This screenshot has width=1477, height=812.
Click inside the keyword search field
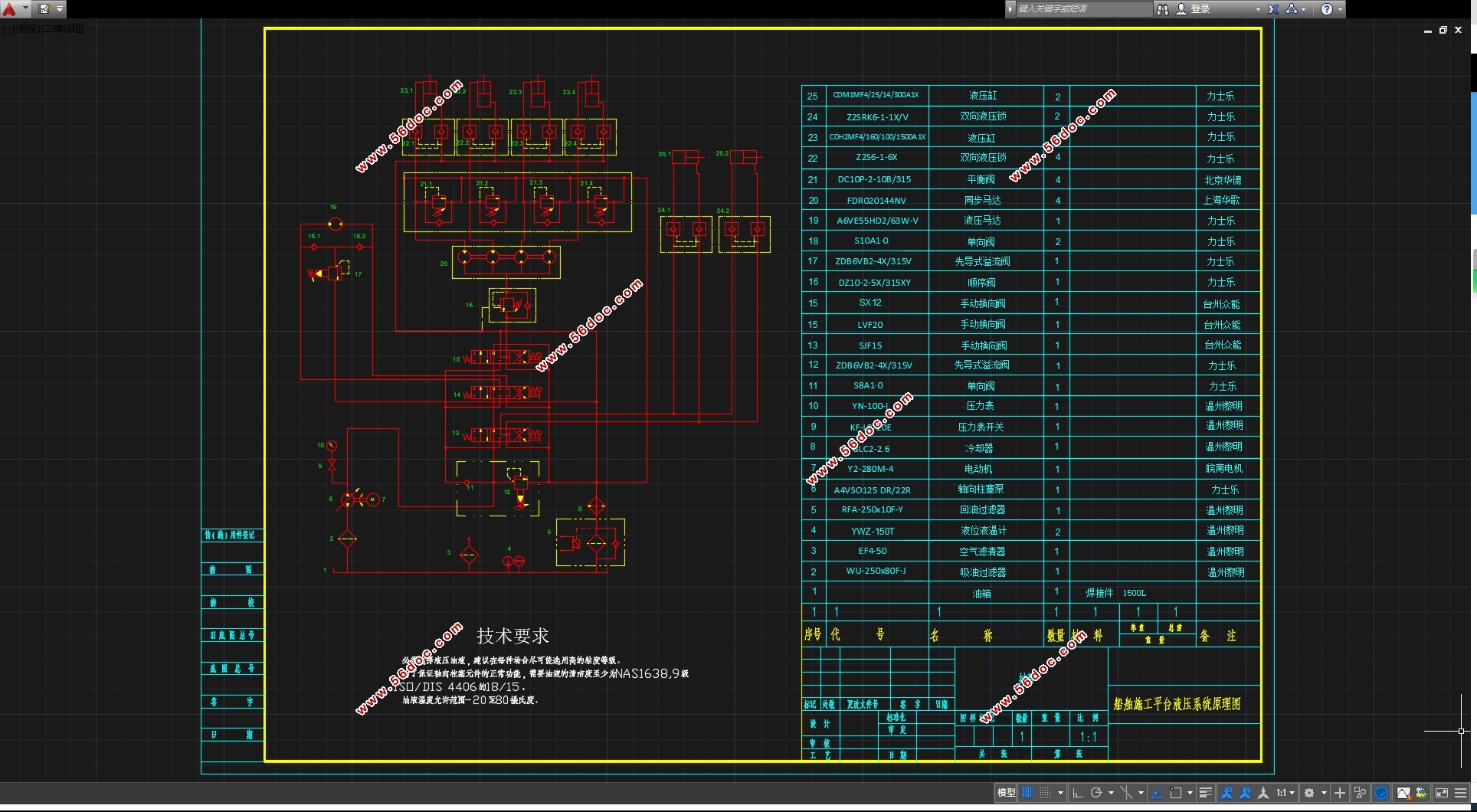pos(1083,9)
